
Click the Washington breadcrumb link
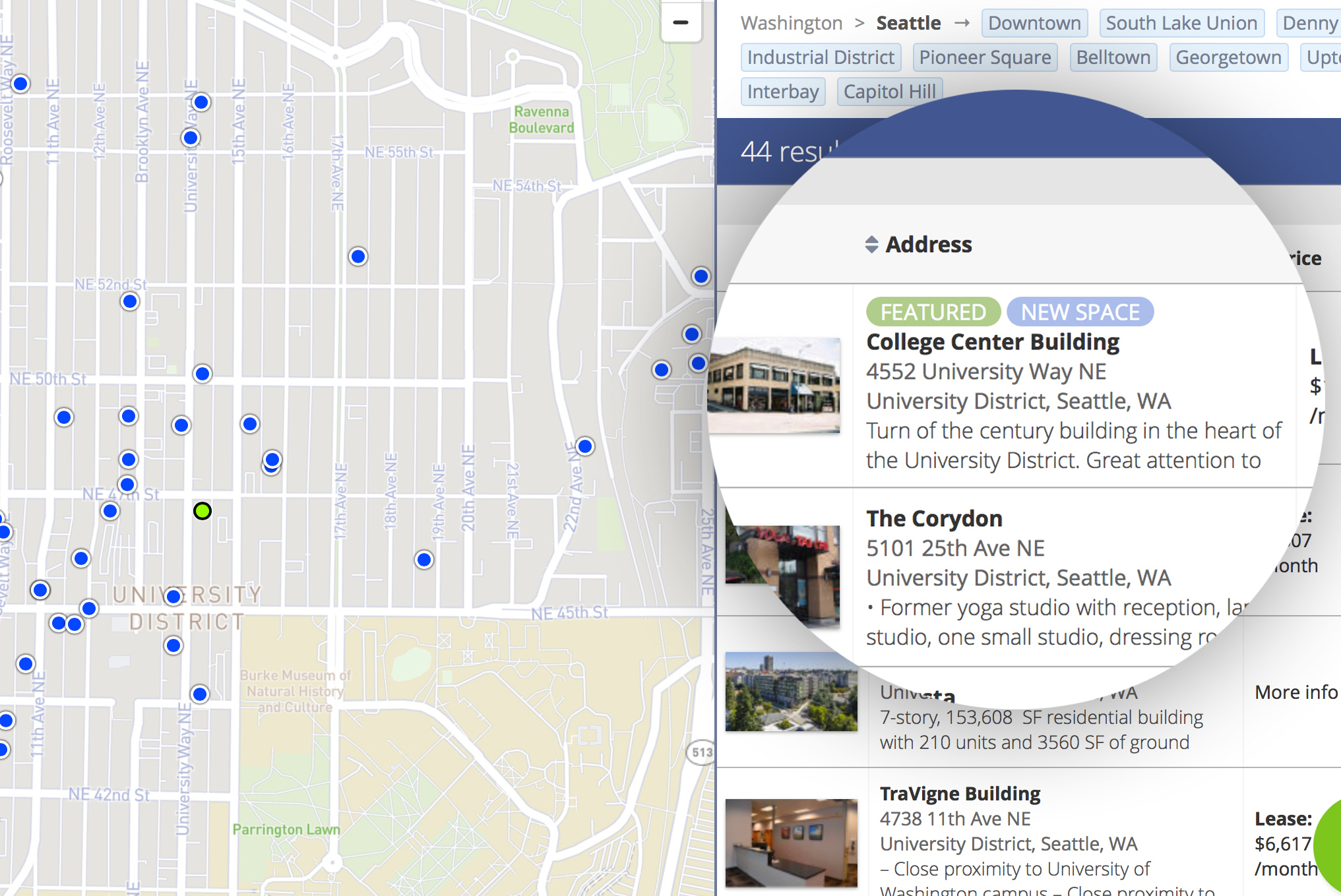[x=791, y=23]
